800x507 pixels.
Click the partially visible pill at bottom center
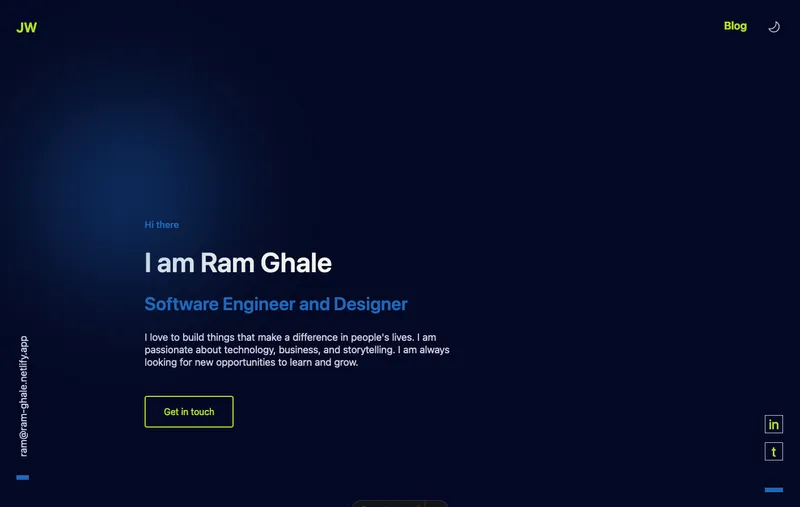pyautogui.click(x=399, y=503)
